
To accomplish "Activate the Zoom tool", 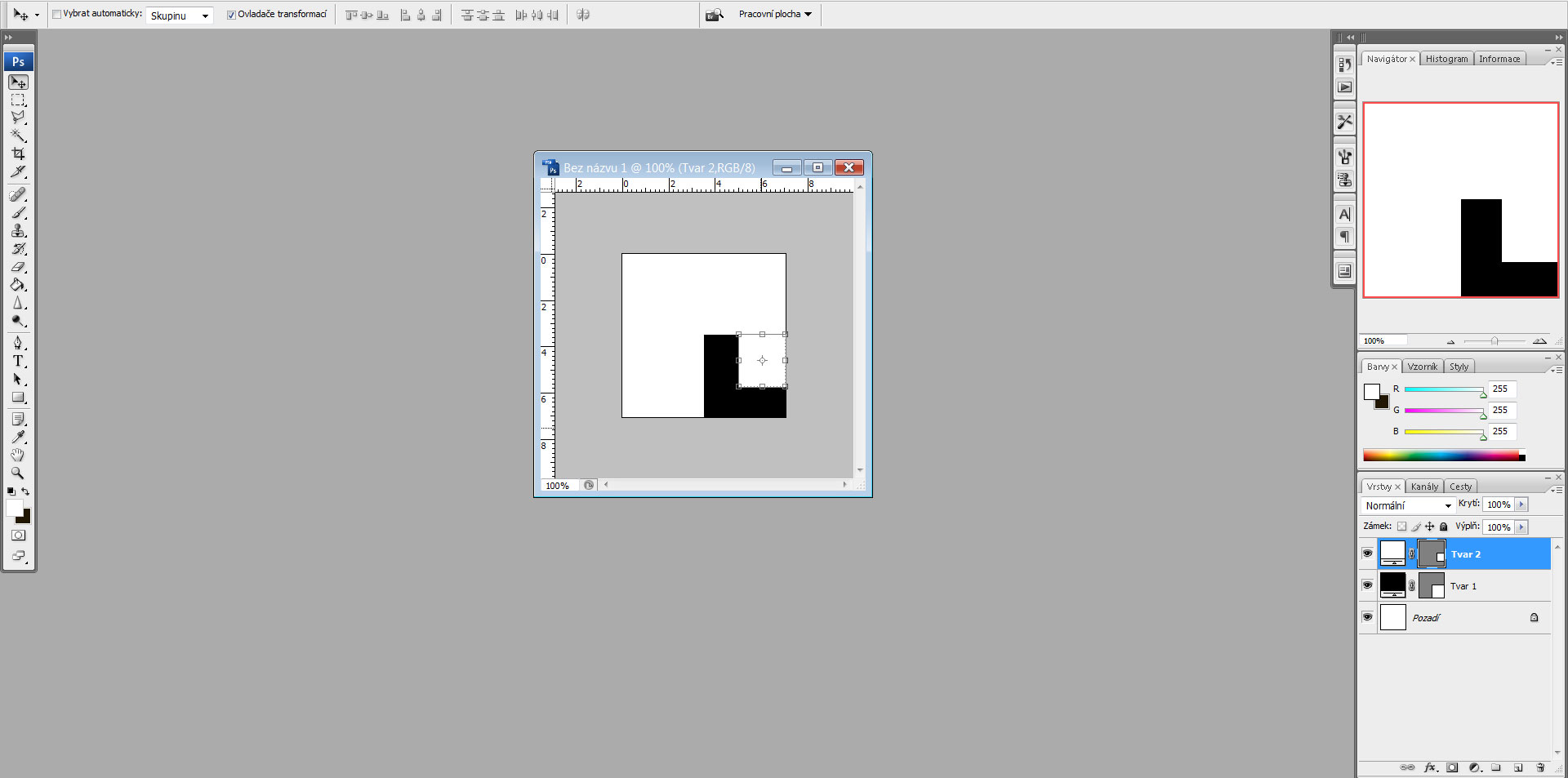I will click(x=18, y=473).
